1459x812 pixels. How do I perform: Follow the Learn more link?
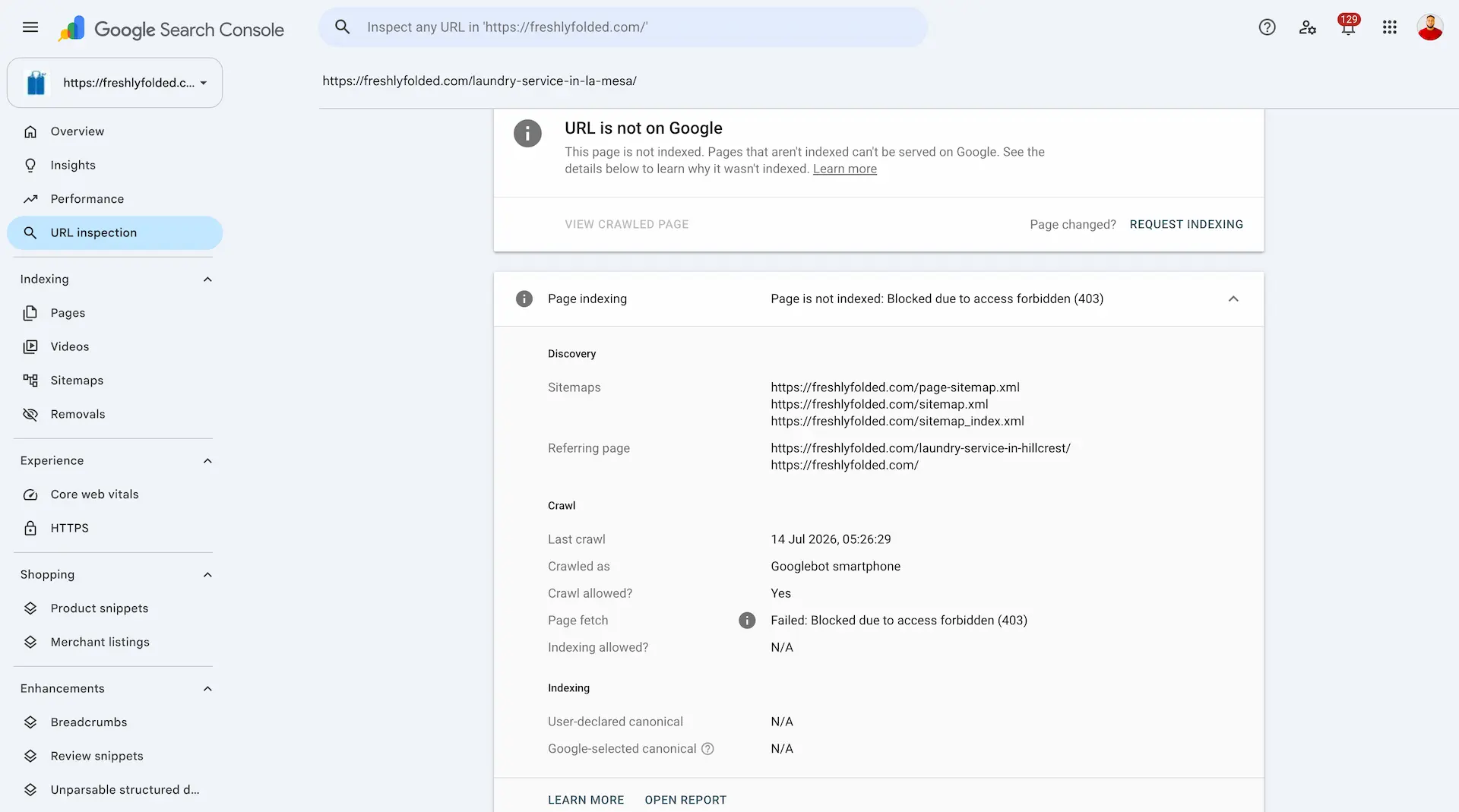click(x=844, y=169)
